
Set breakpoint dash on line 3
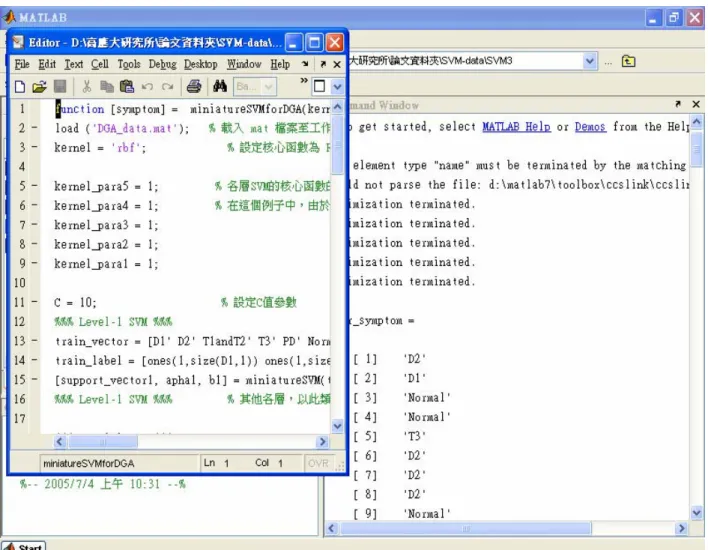click(34, 147)
